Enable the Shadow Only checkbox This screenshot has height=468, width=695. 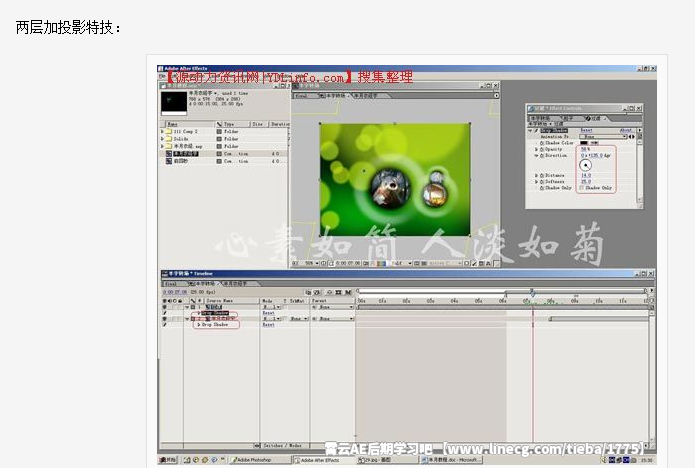tap(582, 188)
